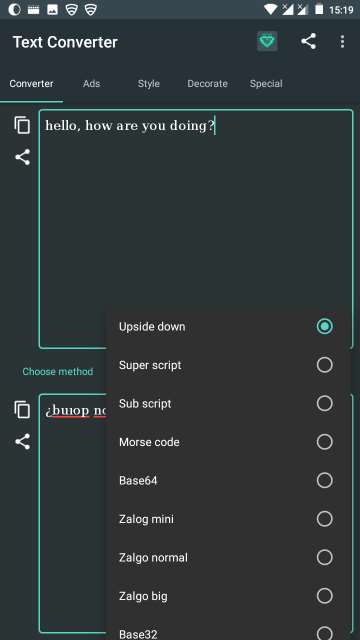Share the input text via share icon

[x=22, y=157]
